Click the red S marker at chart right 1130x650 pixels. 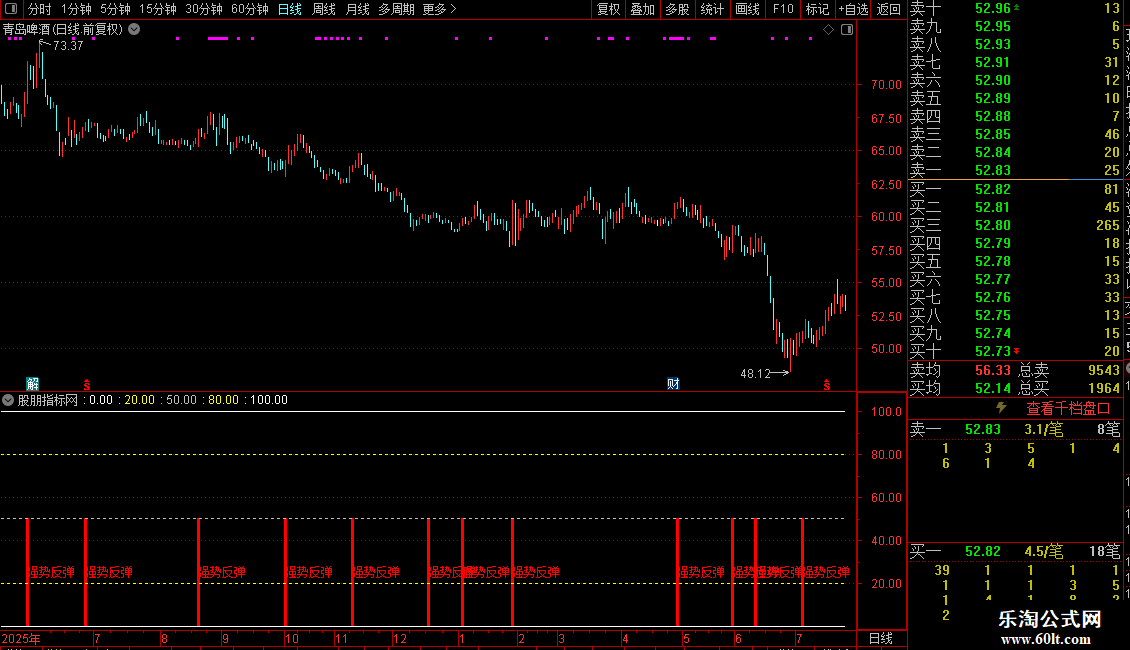coord(827,386)
